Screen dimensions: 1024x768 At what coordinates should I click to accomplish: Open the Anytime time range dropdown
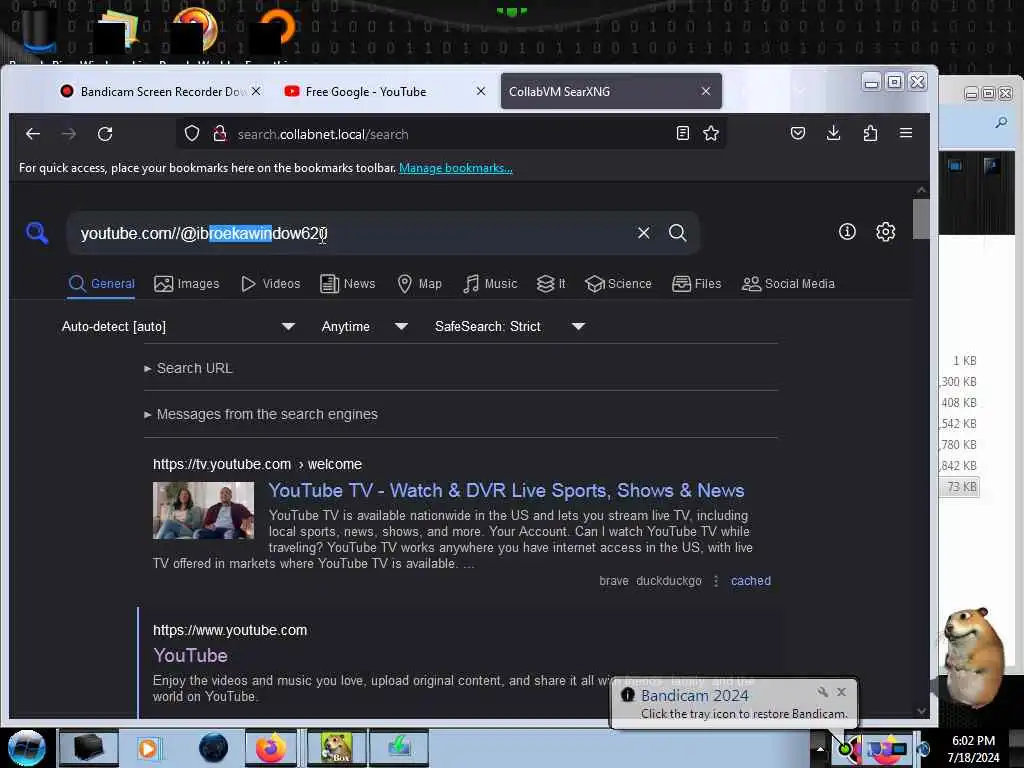coord(364,327)
